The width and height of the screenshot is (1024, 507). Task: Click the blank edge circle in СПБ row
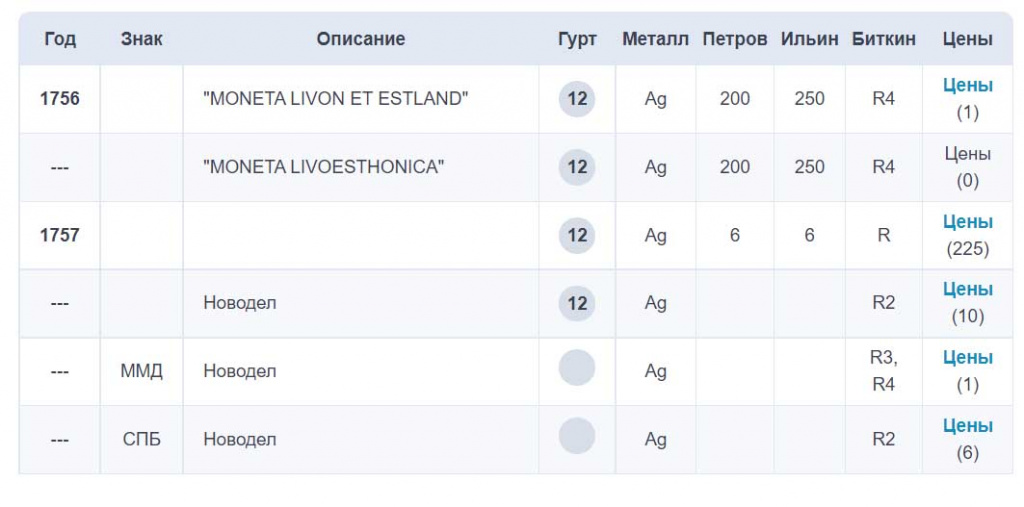click(x=577, y=436)
